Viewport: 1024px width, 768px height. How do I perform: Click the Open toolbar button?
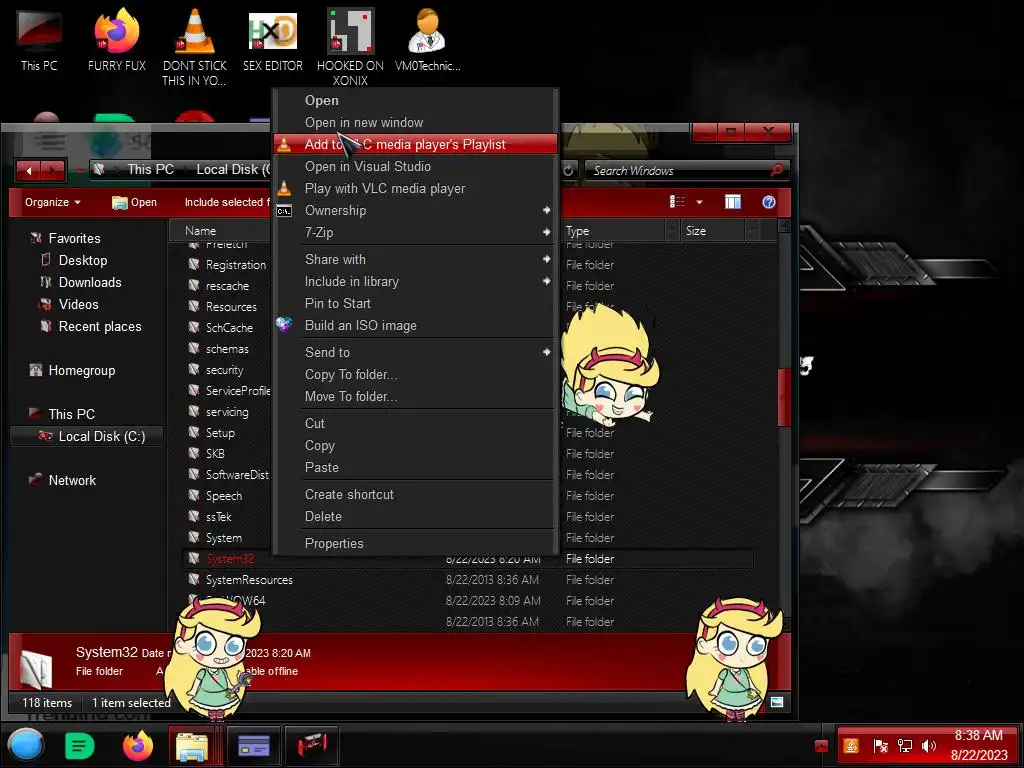(x=135, y=202)
